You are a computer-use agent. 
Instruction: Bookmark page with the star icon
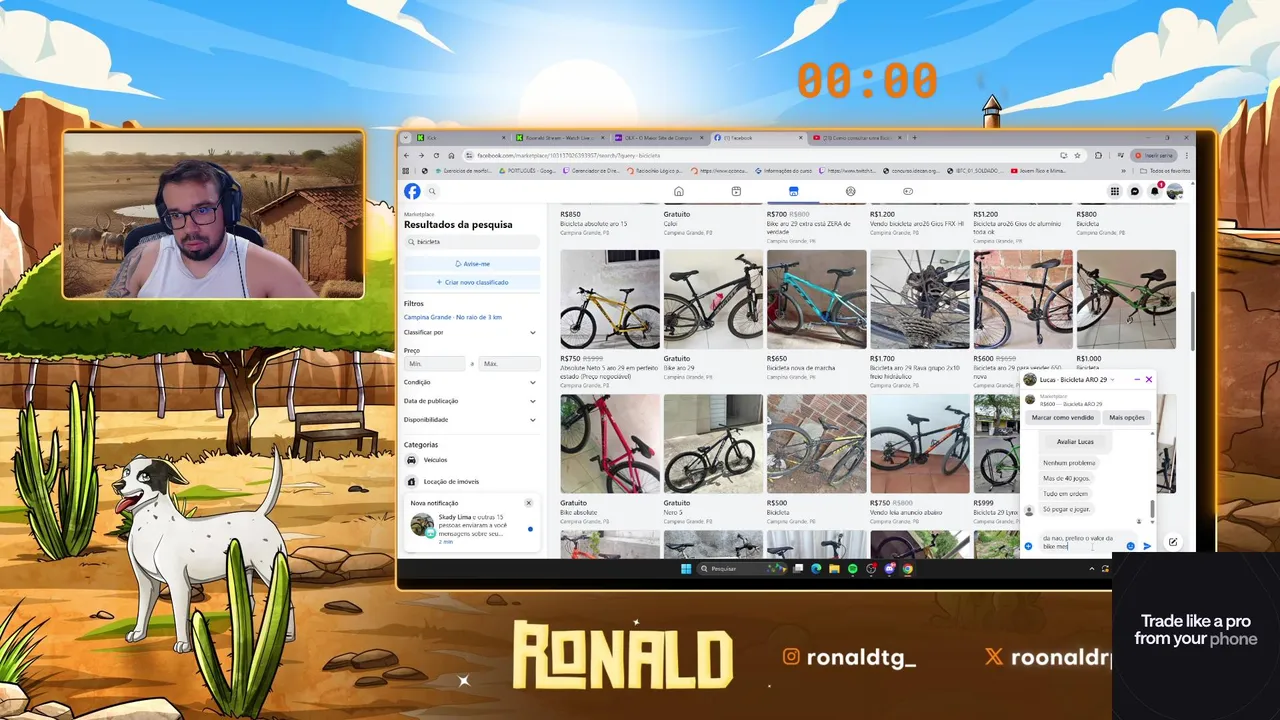coord(1077,155)
